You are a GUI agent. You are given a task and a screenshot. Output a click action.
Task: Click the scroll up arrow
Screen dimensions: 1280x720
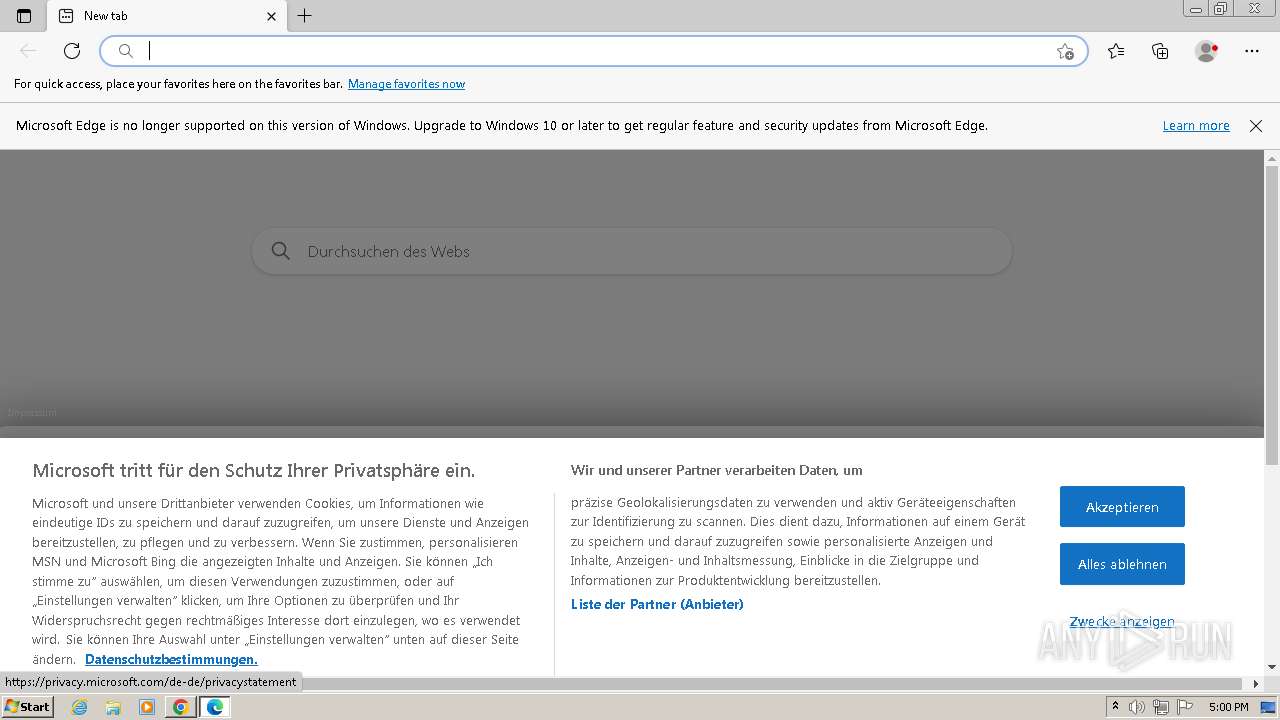pyautogui.click(x=1272, y=158)
